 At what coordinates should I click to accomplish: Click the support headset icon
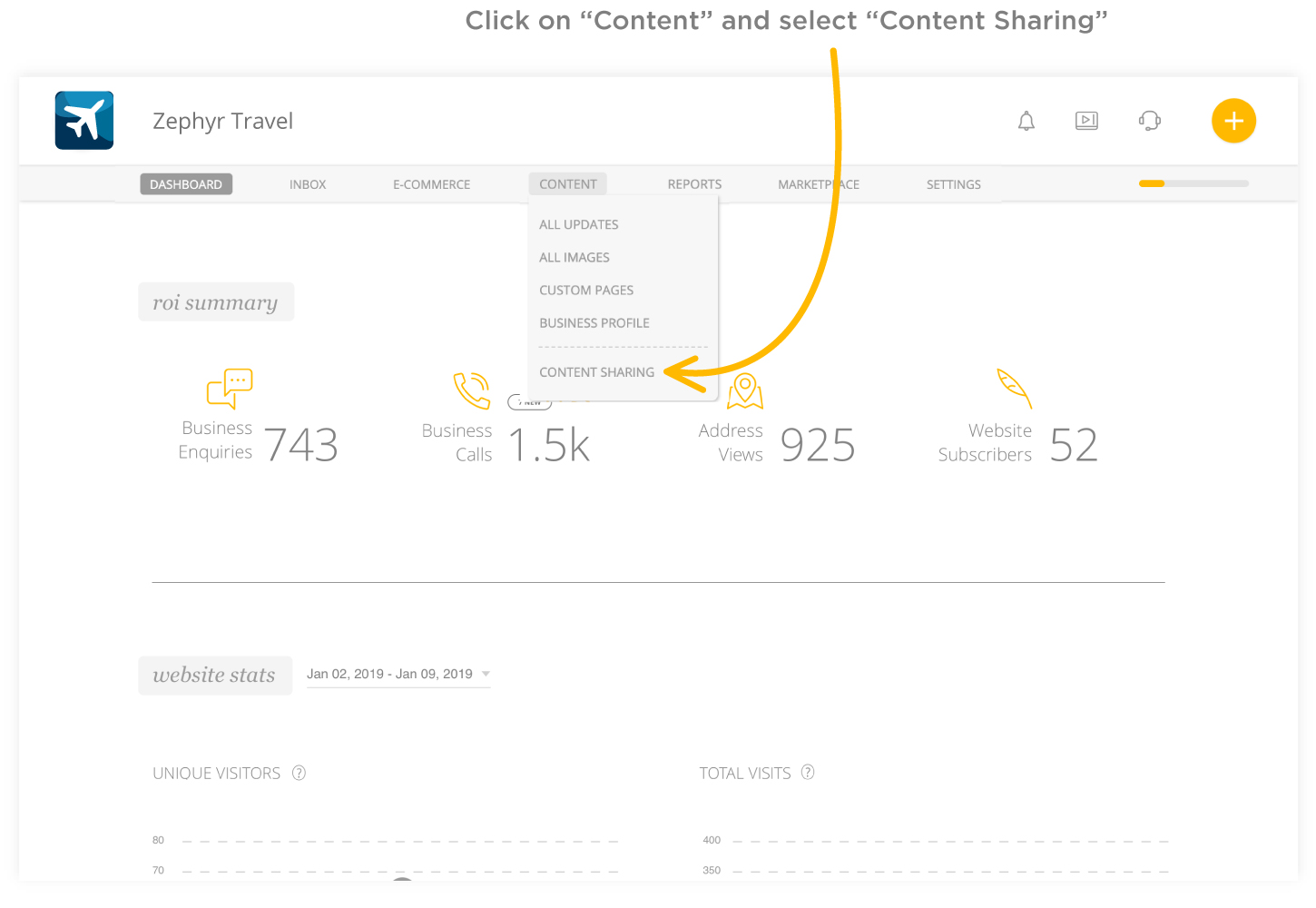click(1150, 121)
